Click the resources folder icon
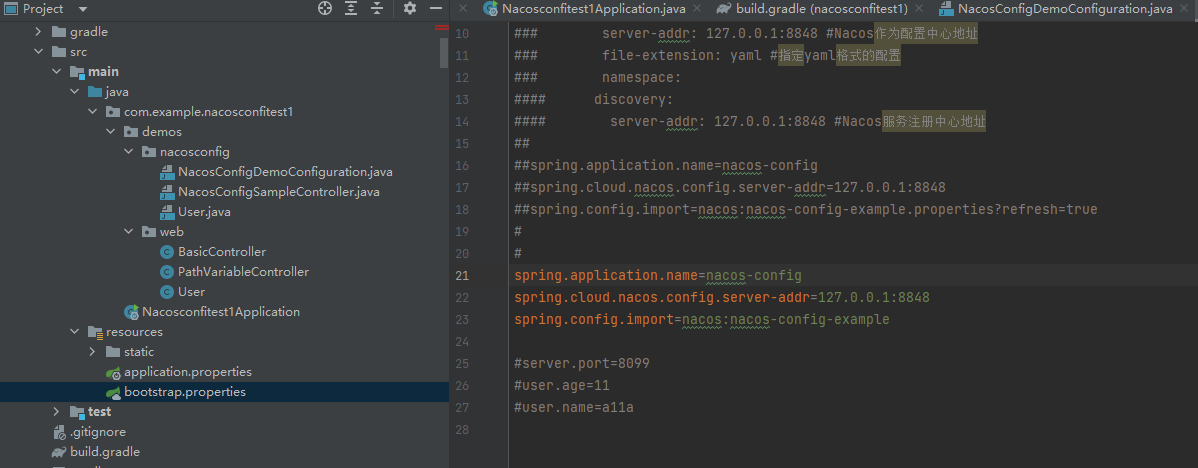Screen dimensions: 1198x468 coord(96,332)
